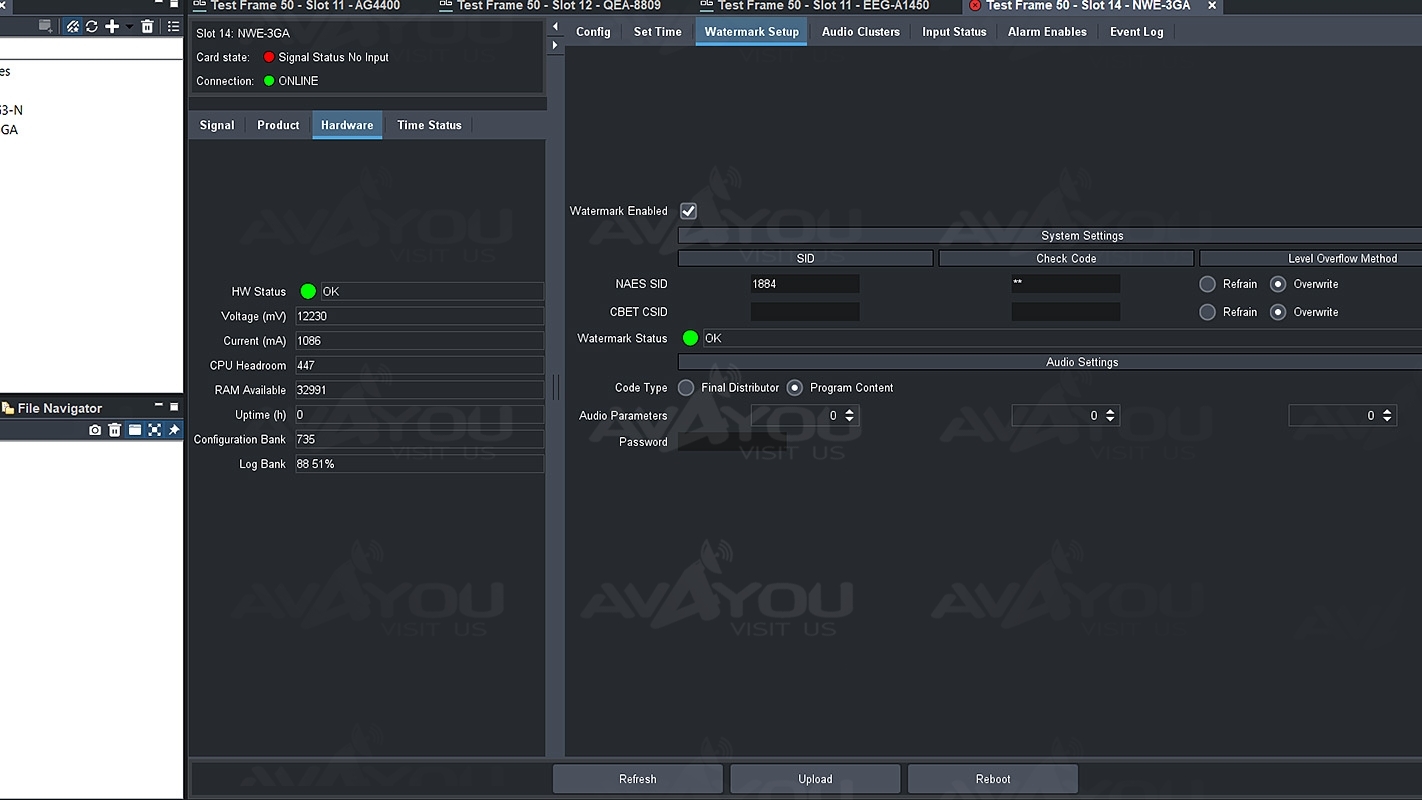The height and width of the screenshot is (800, 1422).
Task: Click the trash icon in File Navigator toolbar
Action: [115, 430]
